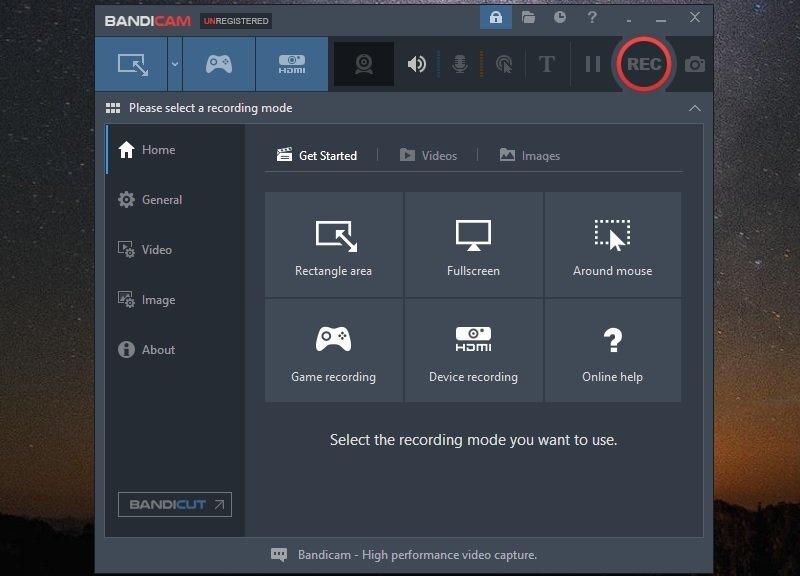Screen dimensions: 800x576
Task: Open Game recording mode tile
Action: click(x=333, y=351)
